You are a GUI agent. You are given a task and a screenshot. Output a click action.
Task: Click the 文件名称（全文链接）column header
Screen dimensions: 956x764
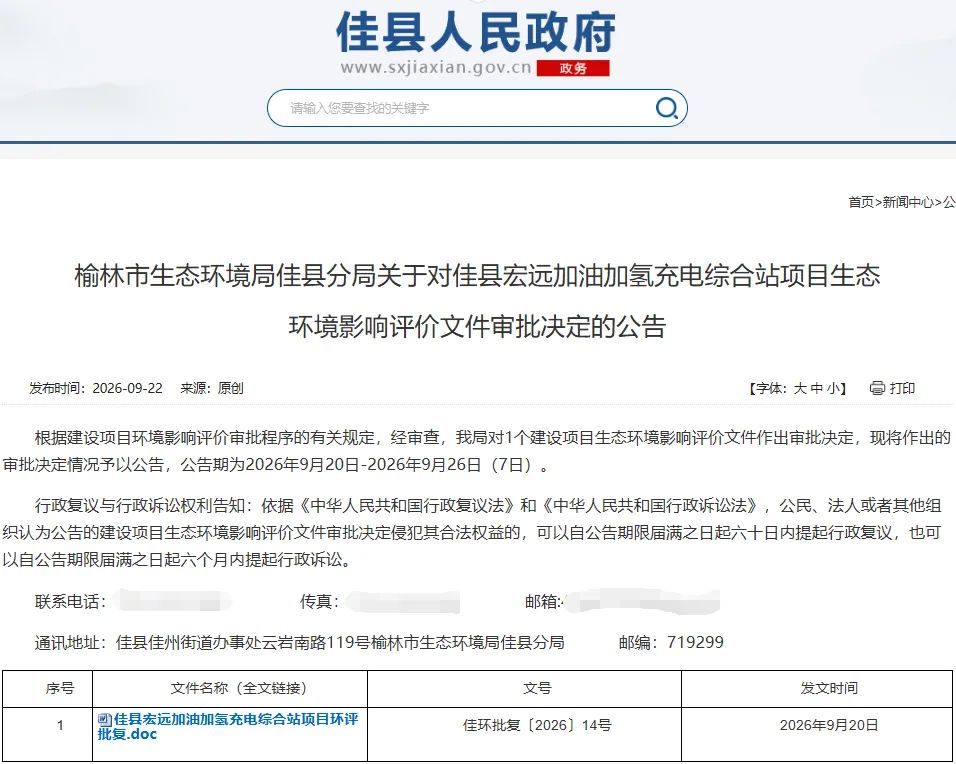(x=238, y=688)
